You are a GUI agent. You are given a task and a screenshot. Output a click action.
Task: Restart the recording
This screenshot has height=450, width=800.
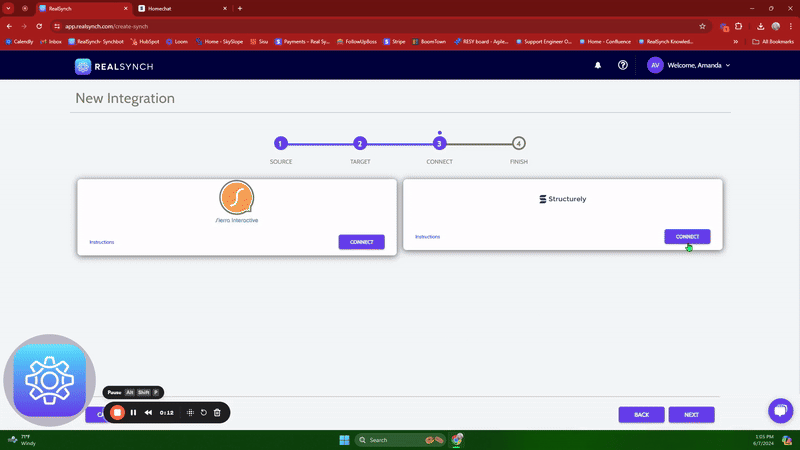pos(204,413)
